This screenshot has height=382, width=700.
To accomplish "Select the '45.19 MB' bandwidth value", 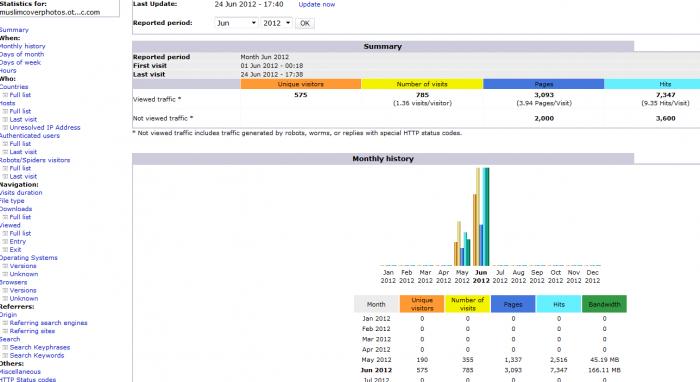I will click(x=604, y=360).
